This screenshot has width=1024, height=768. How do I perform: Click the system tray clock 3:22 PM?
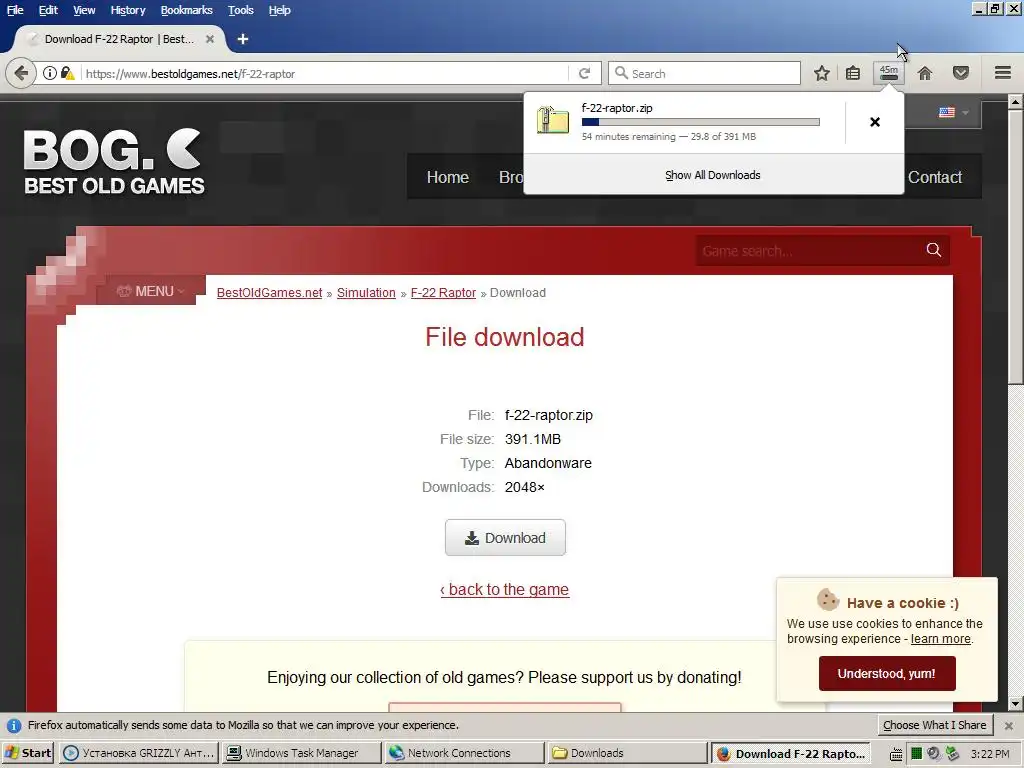[x=990, y=754]
